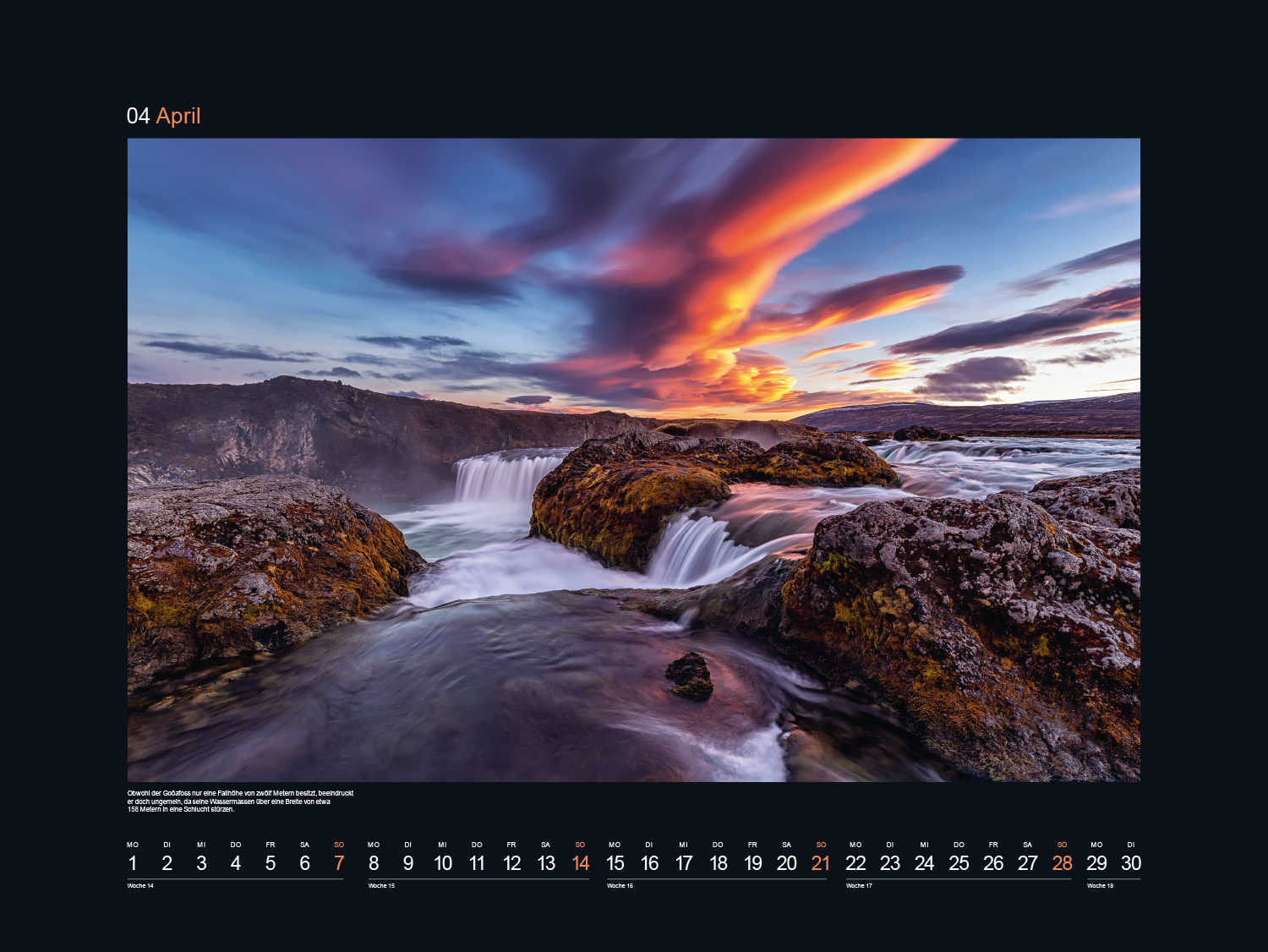Select Monday, date 1
This screenshot has width=1268, height=952.
coord(133,863)
